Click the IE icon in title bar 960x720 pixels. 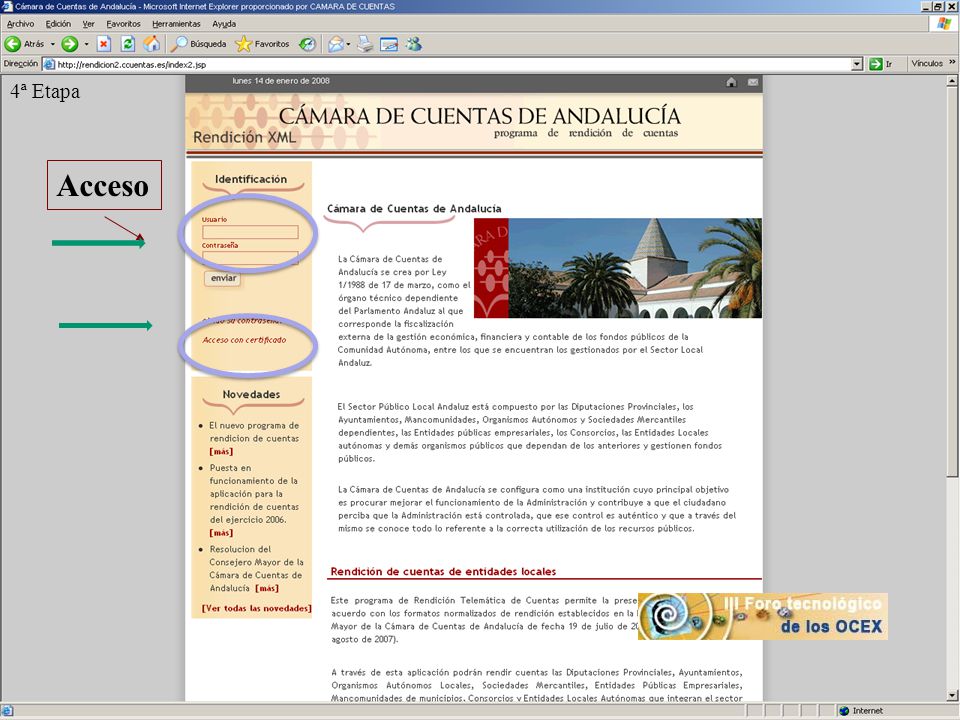point(7,7)
